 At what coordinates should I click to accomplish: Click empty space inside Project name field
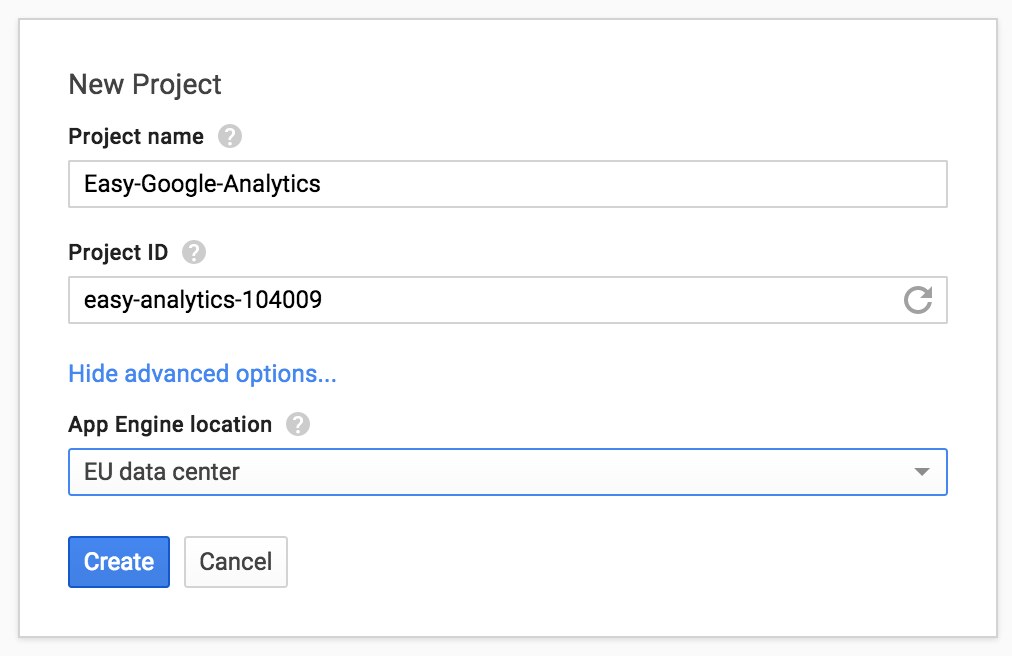(x=650, y=184)
